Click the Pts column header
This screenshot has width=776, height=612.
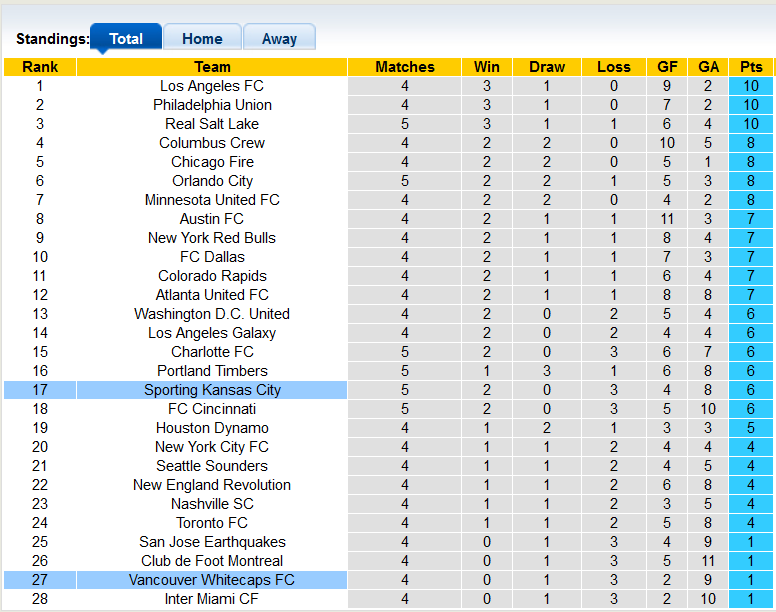point(751,67)
